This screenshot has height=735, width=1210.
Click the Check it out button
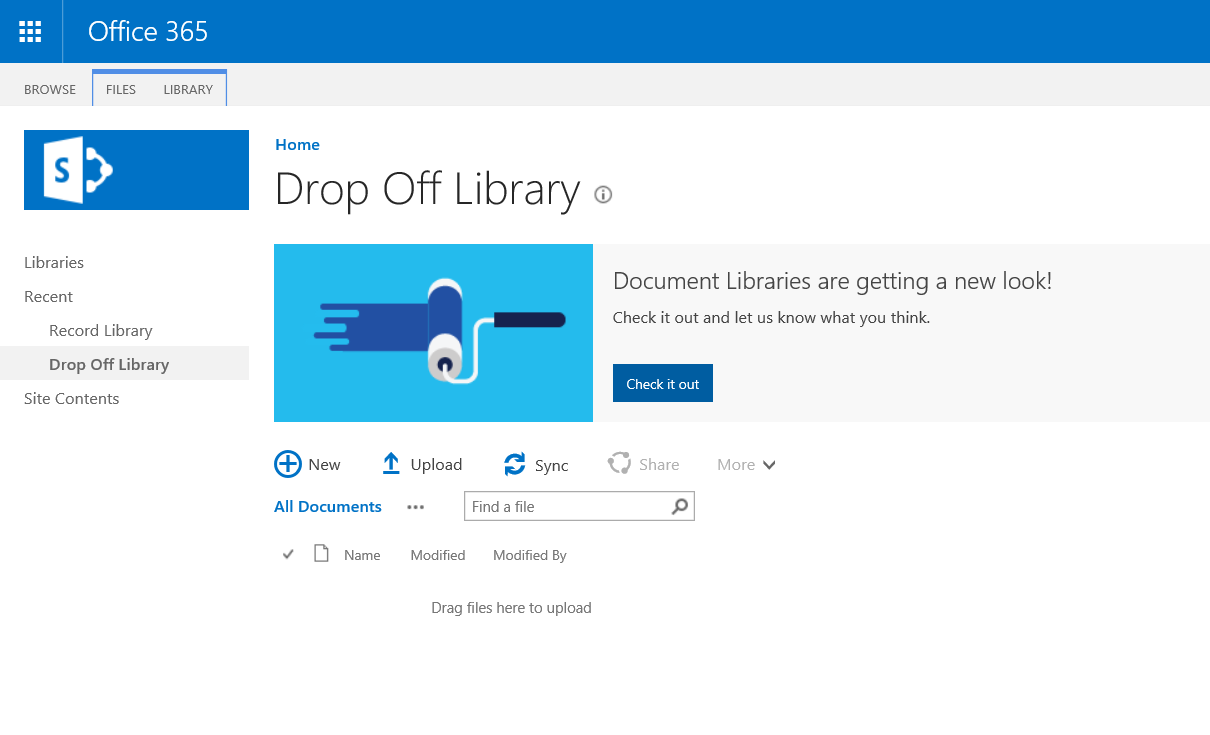662,383
